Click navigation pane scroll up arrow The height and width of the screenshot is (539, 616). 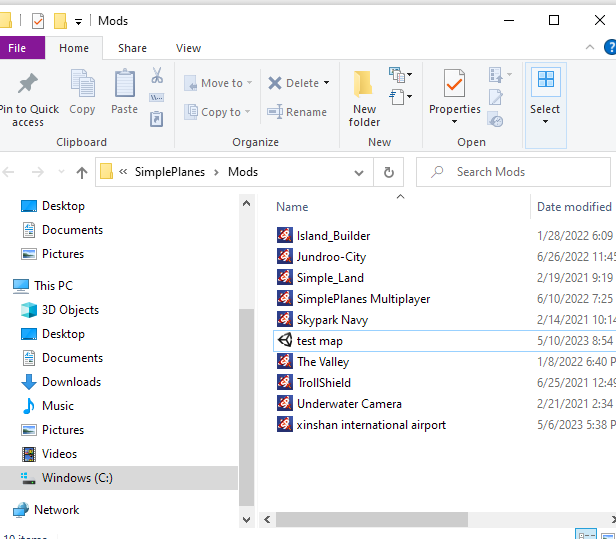[246, 204]
